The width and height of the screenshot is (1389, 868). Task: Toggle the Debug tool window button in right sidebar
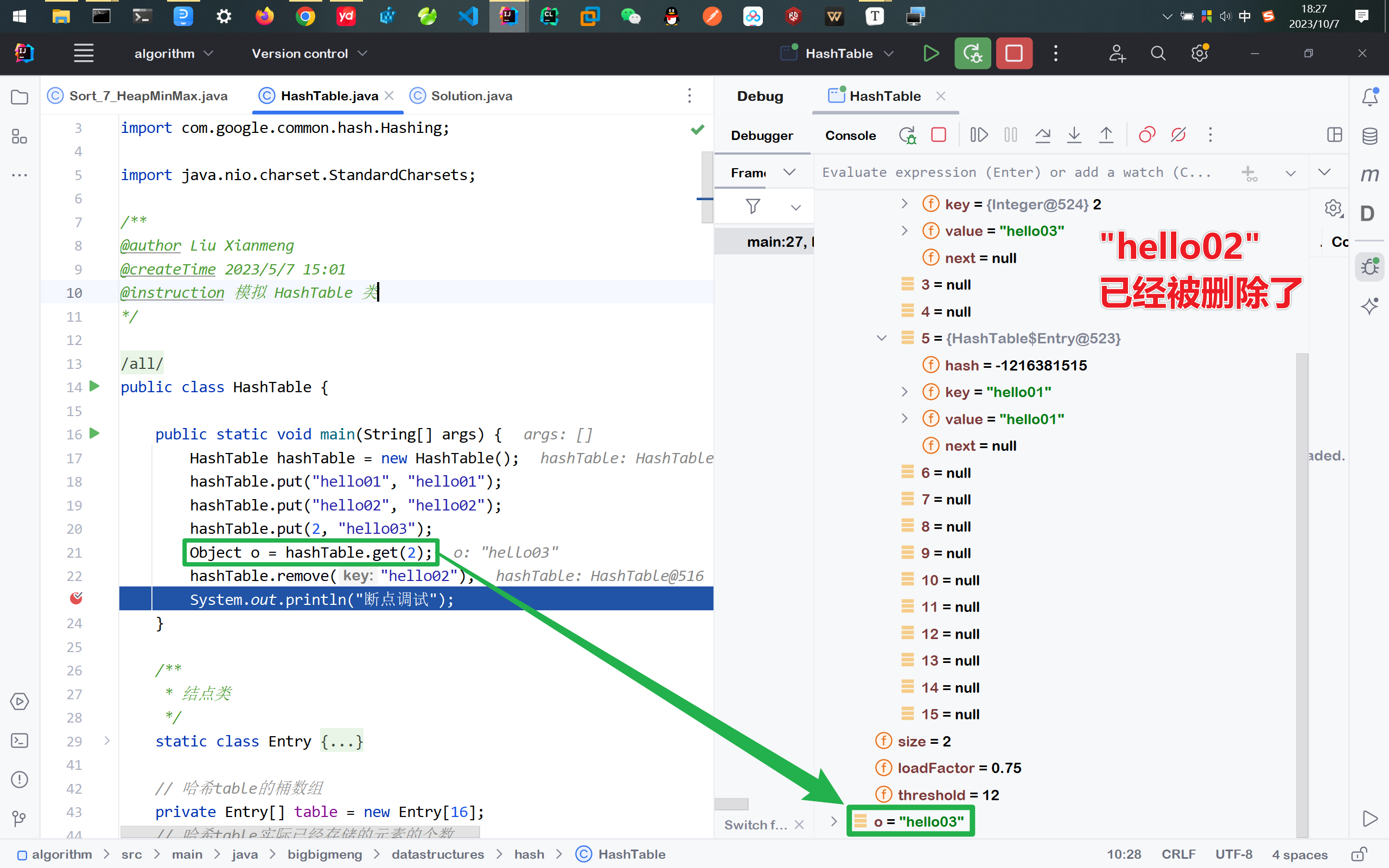coord(1370,267)
